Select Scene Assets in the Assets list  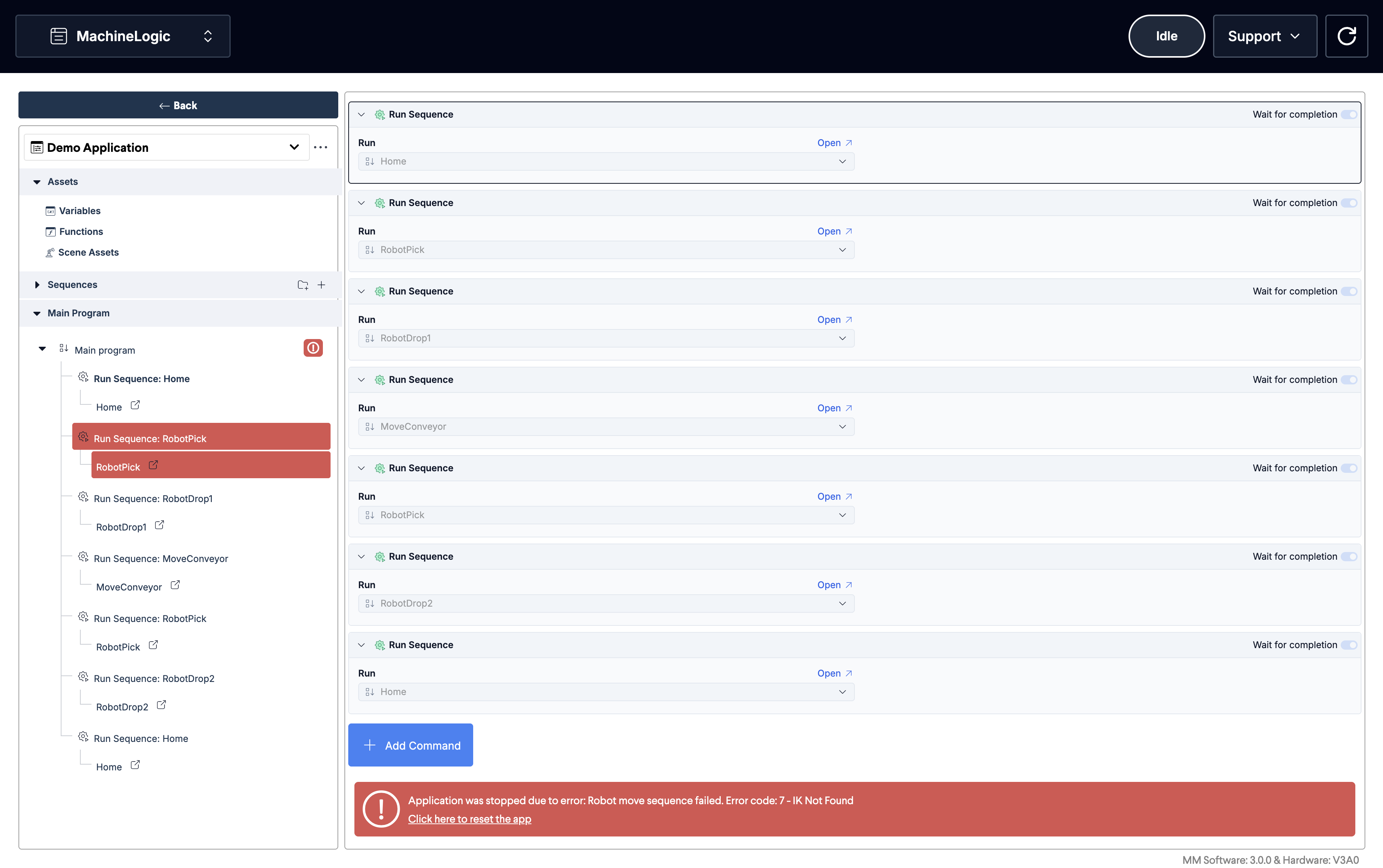(88, 253)
